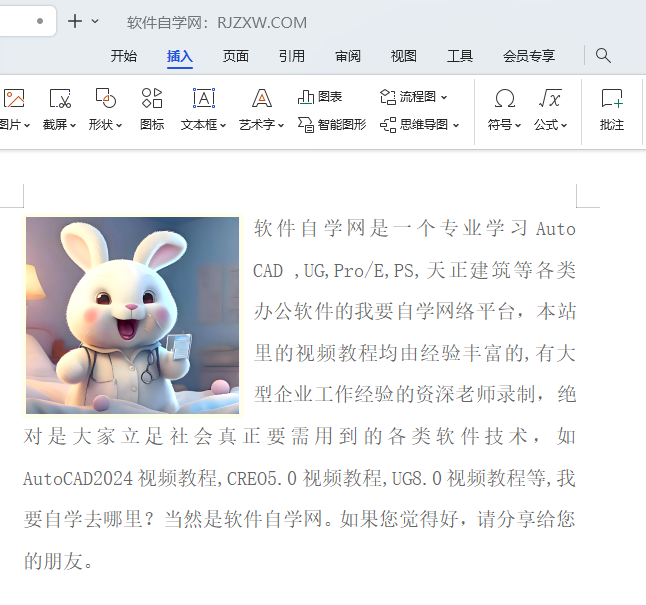
Task: Open dropdown arrow next to new tab plus
Action: pyautogui.click(x=95, y=21)
